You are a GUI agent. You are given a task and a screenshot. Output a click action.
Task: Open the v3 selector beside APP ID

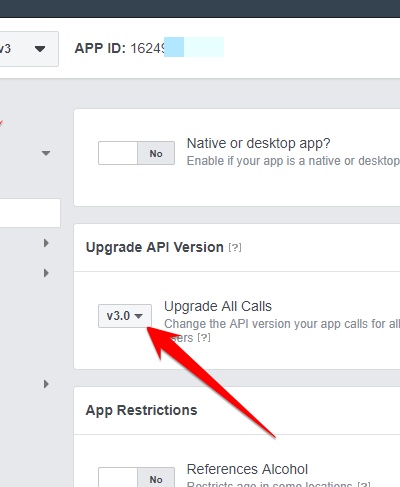click(x=28, y=49)
